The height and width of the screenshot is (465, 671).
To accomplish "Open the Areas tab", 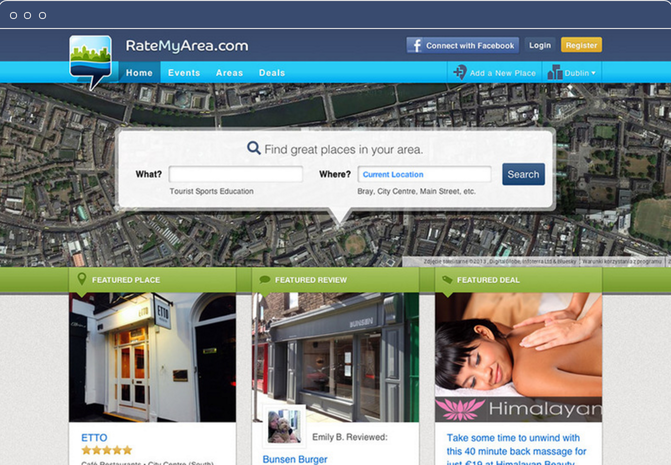I will coord(229,73).
